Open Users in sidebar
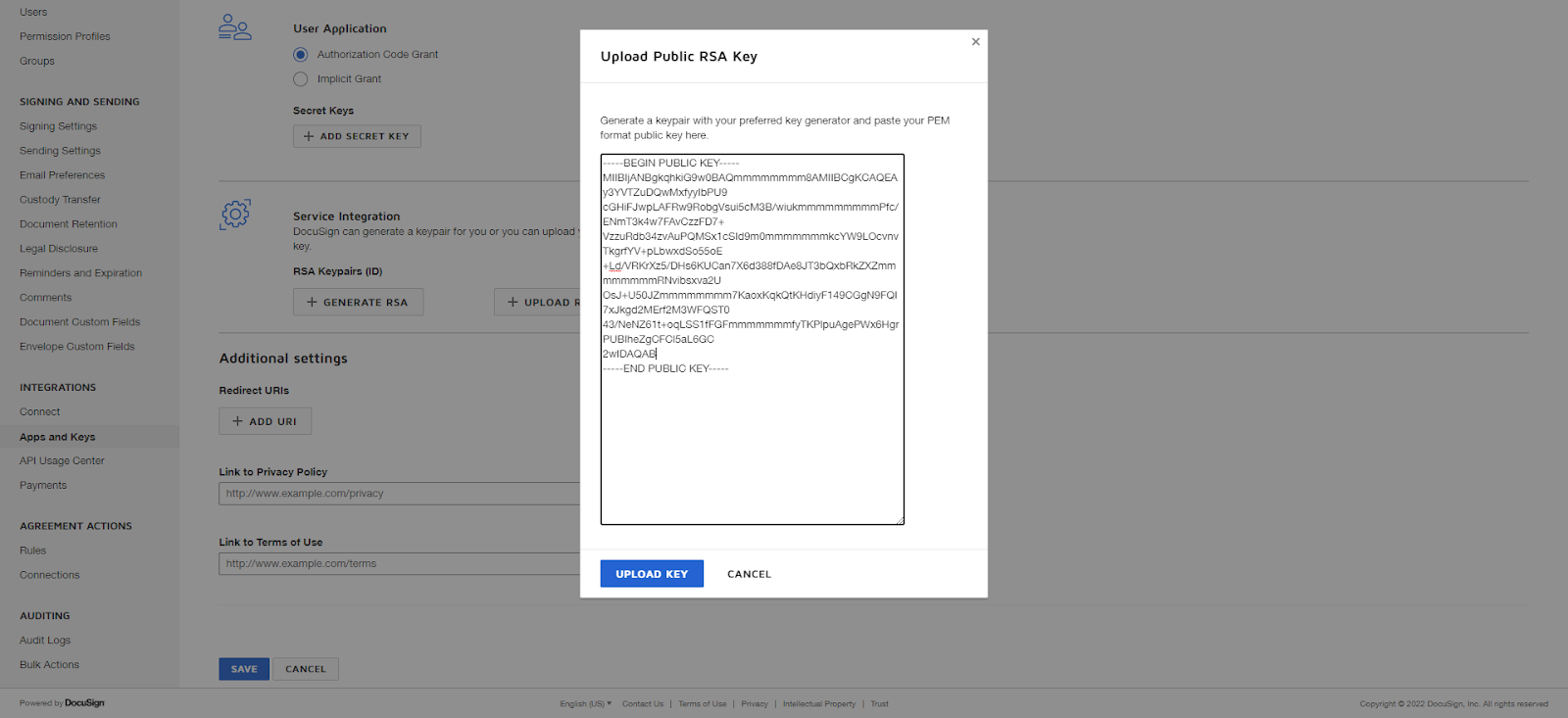Image resolution: width=1568 pixels, height=718 pixels. (33, 12)
